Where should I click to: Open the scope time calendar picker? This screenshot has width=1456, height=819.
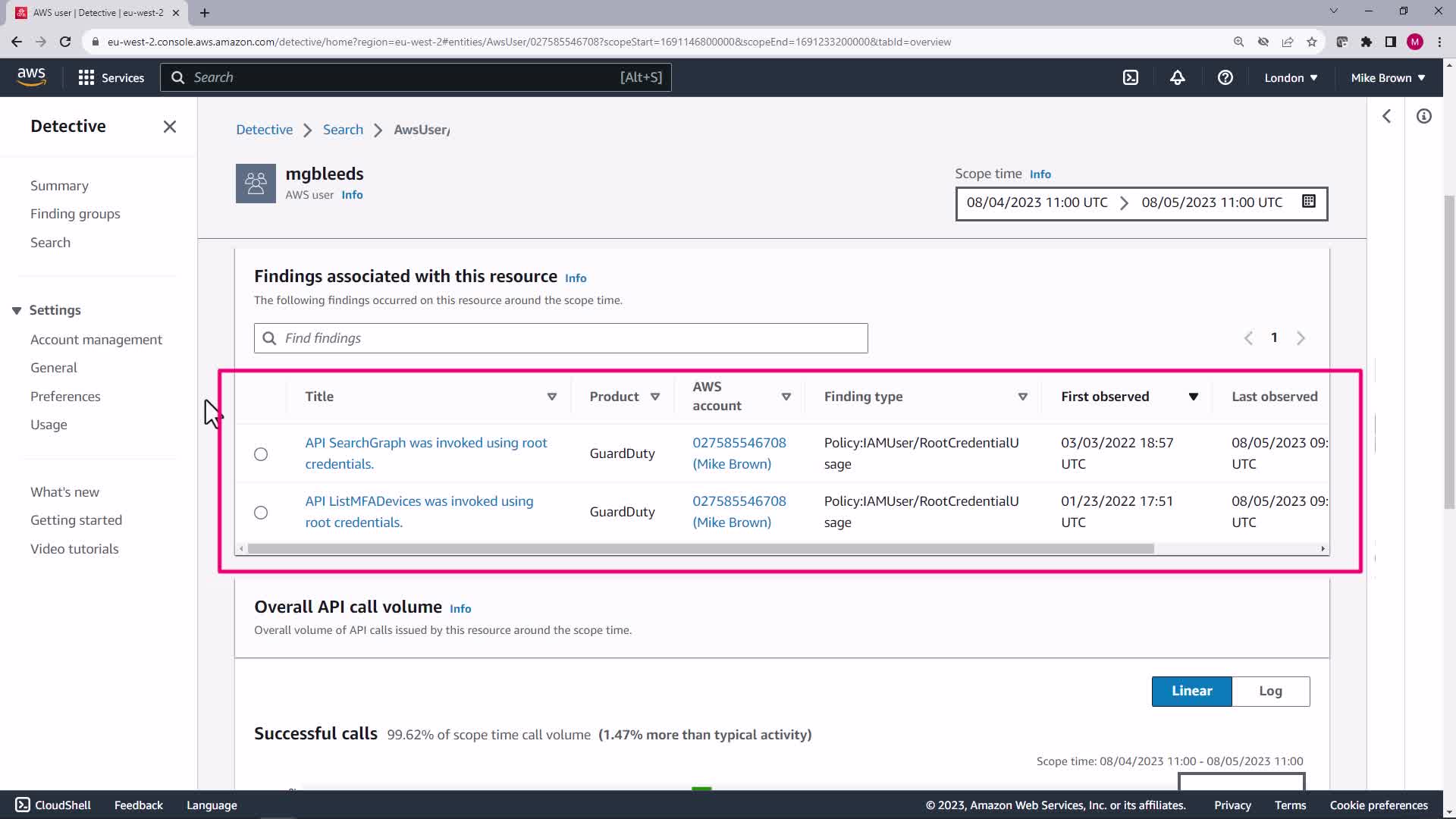click(1308, 202)
